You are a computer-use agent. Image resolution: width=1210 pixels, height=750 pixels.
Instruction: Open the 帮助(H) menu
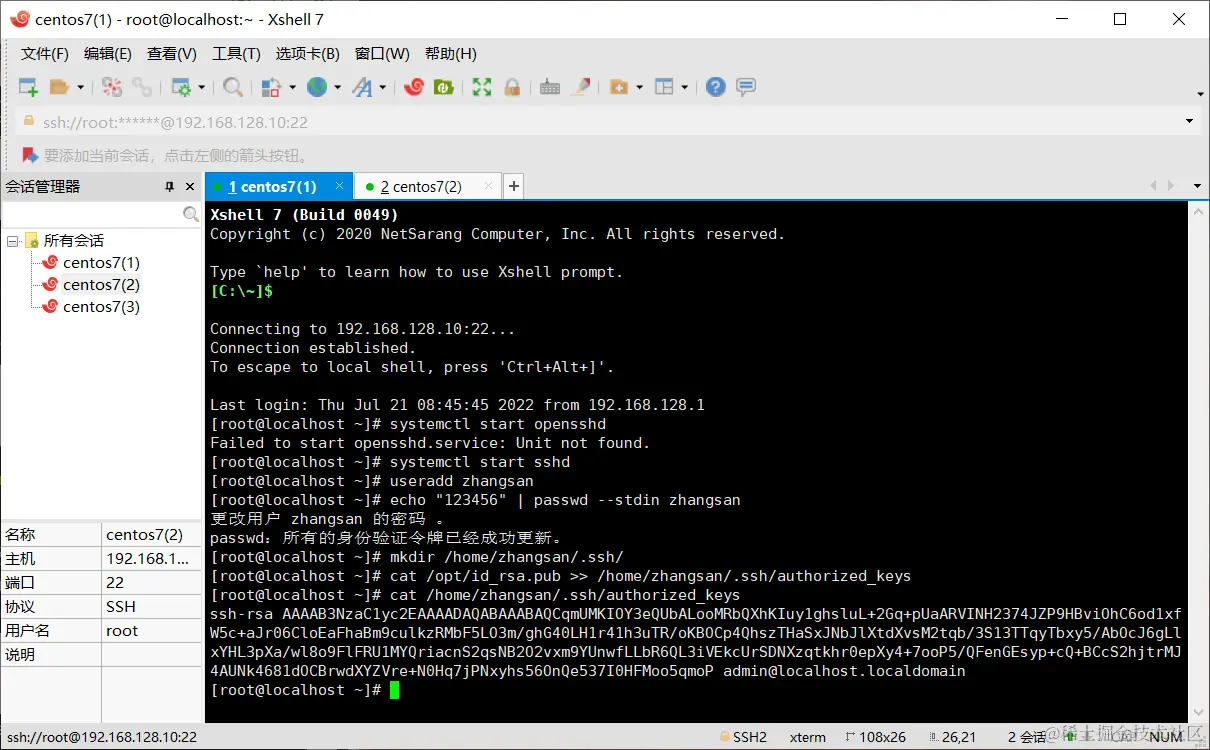tap(451, 54)
